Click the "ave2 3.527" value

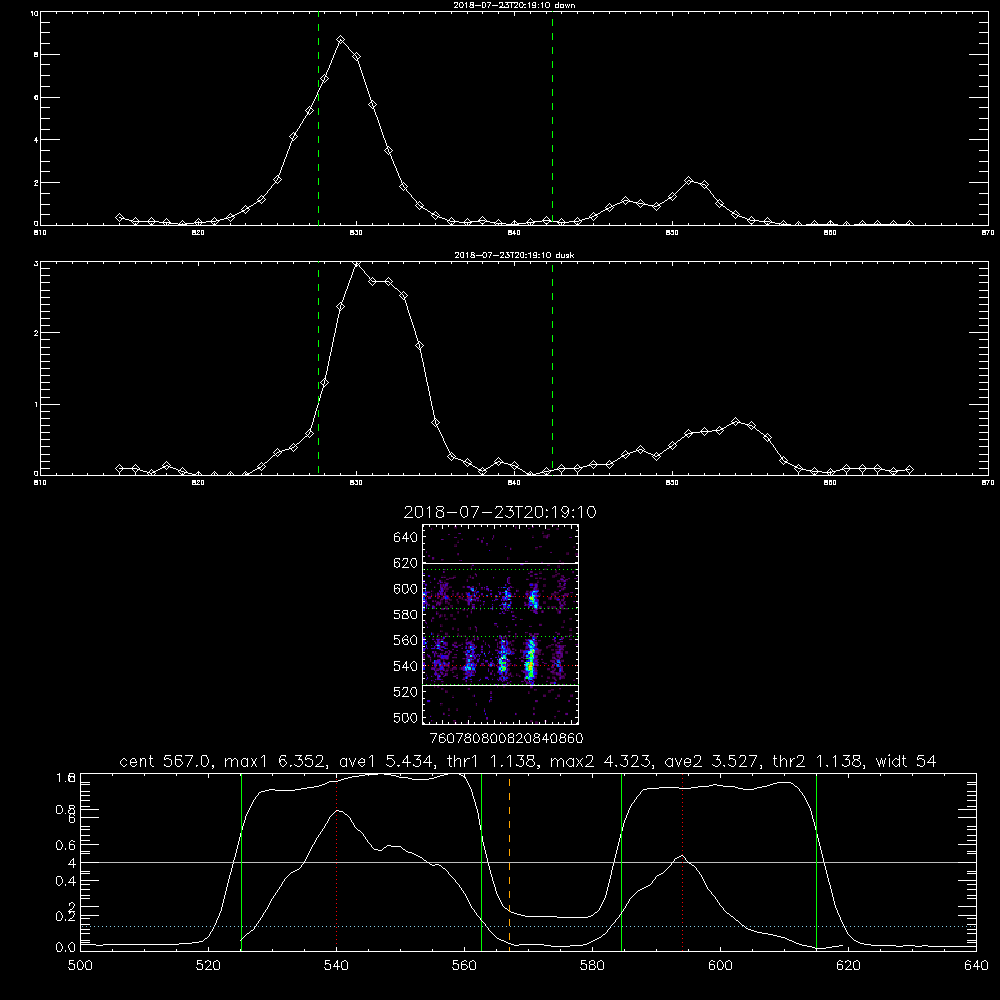tap(714, 761)
